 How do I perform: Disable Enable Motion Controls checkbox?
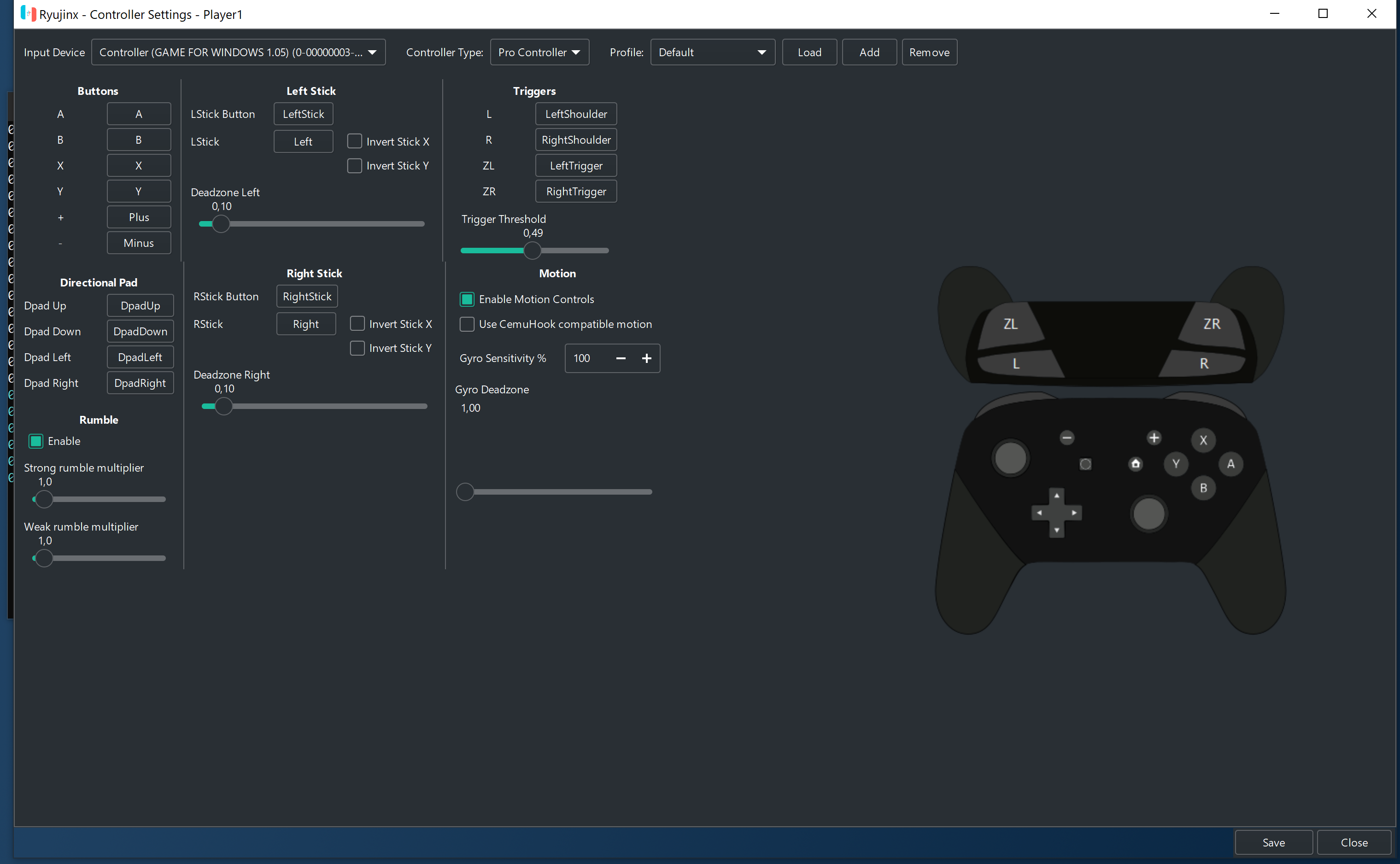coord(467,299)
